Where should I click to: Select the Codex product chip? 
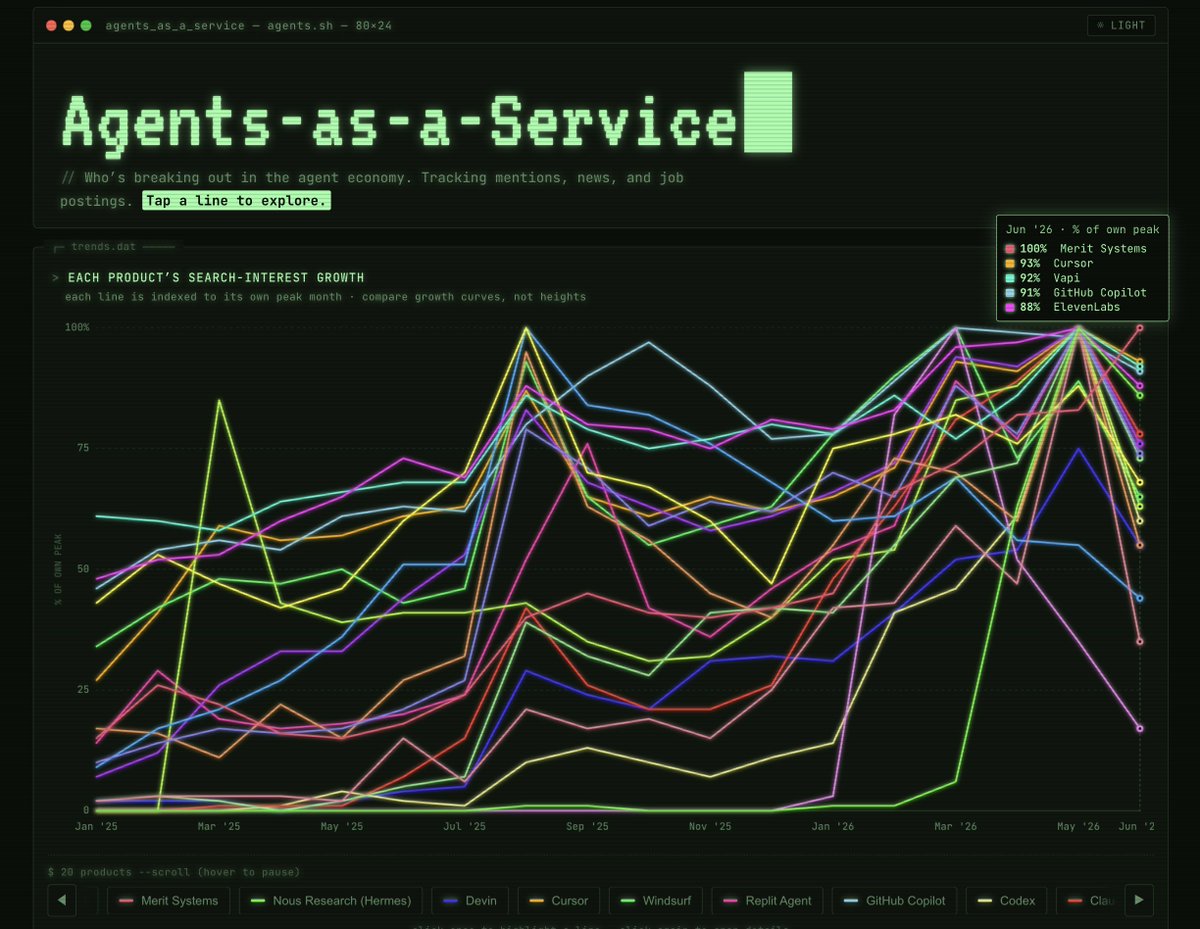point(1007,901)
